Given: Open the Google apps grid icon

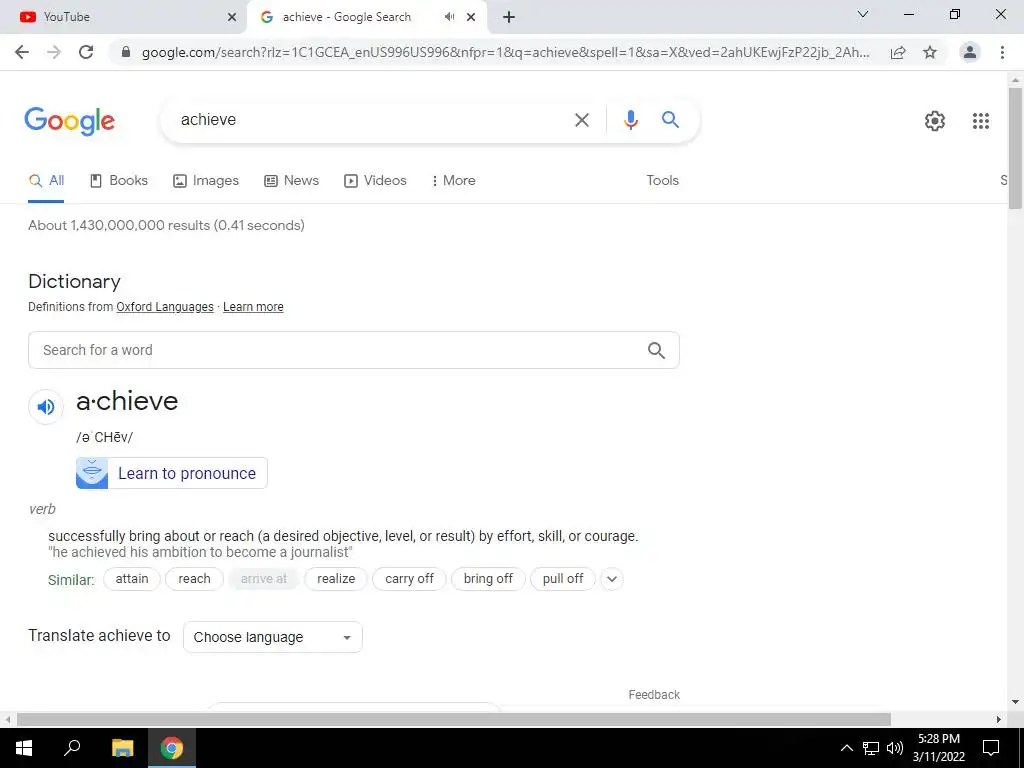Looking at the screenshot, I should pos(980,121).
